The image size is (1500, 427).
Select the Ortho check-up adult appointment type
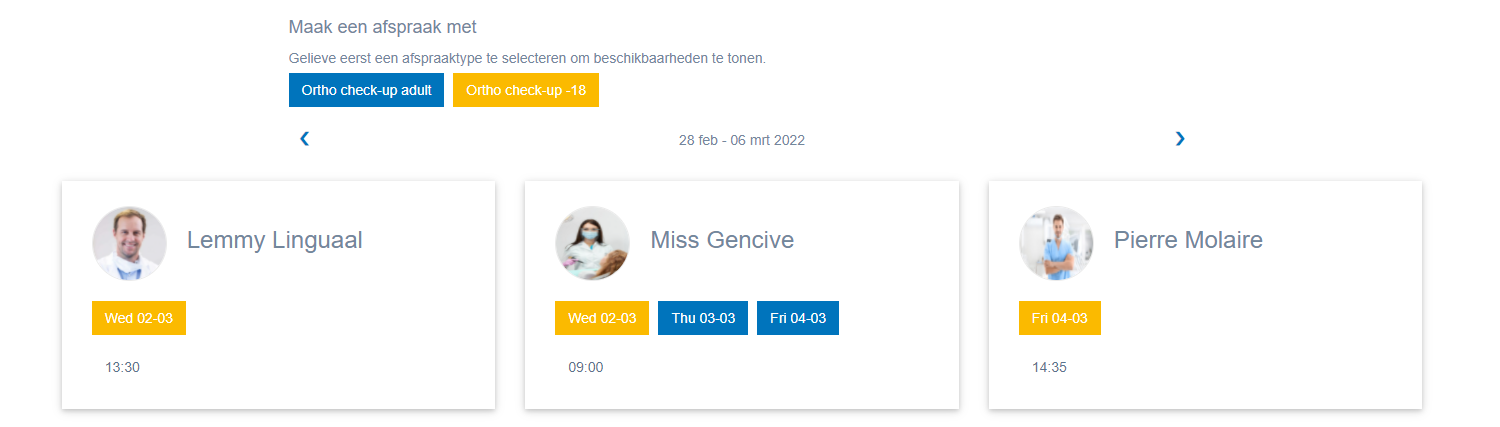tap(366, 90)
